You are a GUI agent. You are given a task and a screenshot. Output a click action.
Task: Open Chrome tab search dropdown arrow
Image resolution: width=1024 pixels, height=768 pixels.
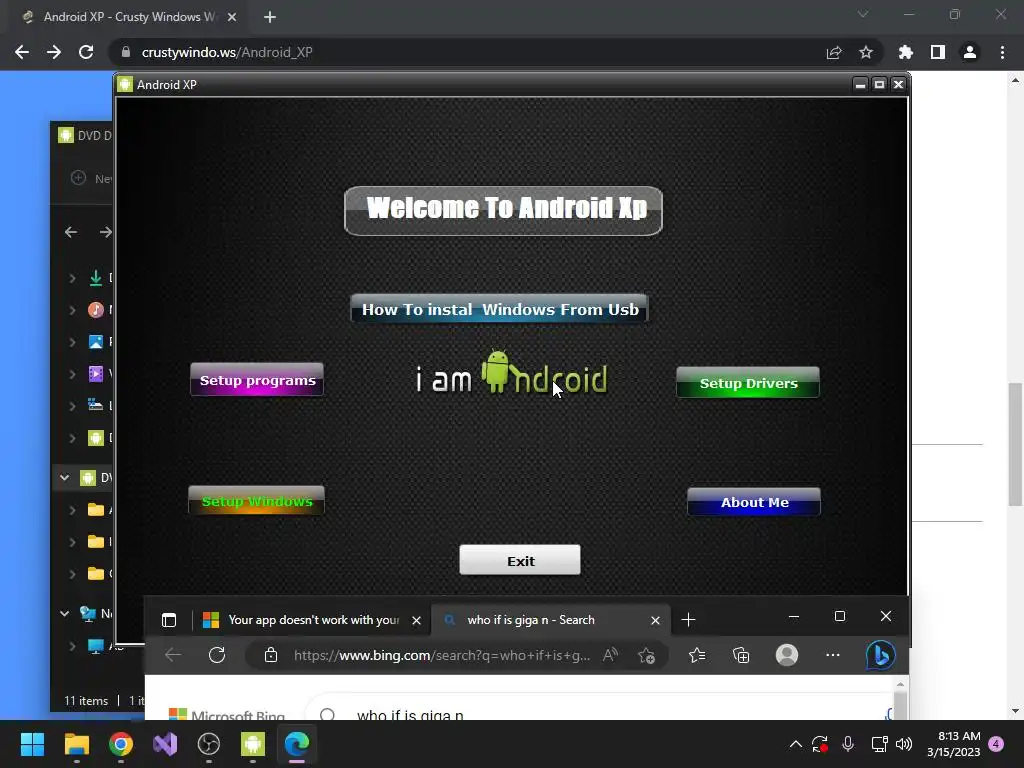(x=863, y=14)
